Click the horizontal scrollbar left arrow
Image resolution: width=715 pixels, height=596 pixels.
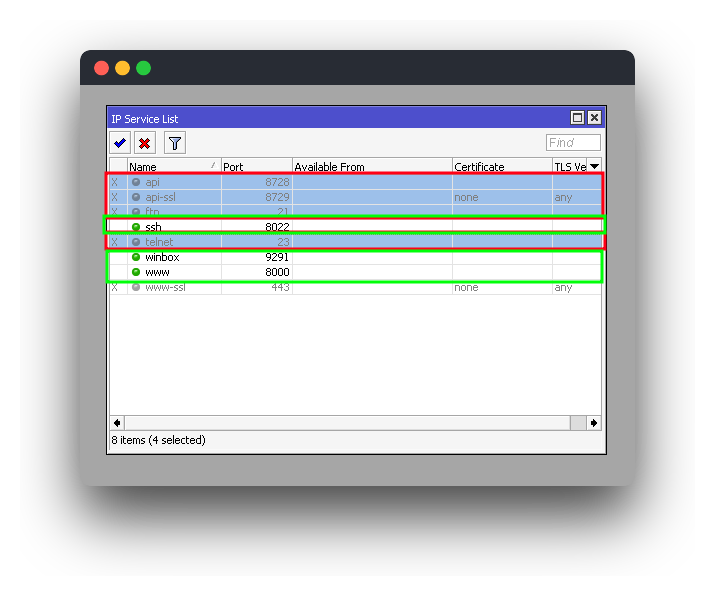116,423
